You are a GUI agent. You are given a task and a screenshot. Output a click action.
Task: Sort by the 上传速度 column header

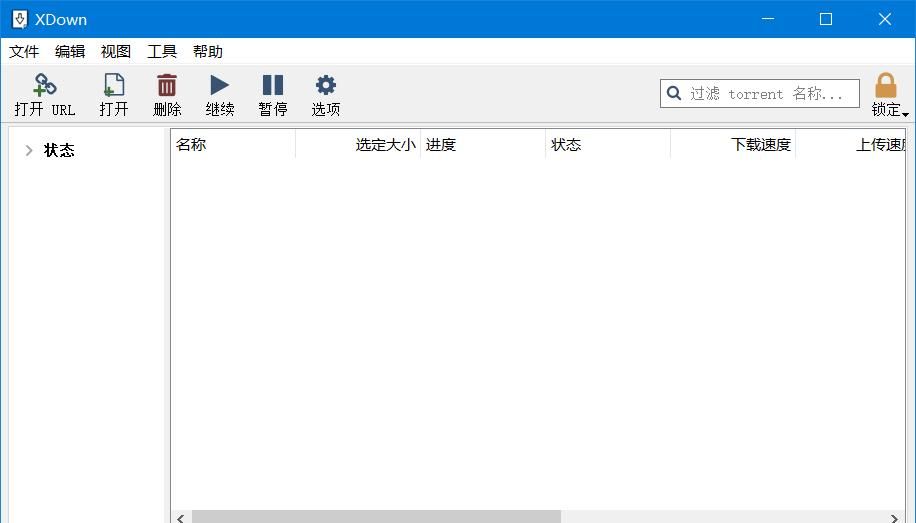[x=851, y=144]
